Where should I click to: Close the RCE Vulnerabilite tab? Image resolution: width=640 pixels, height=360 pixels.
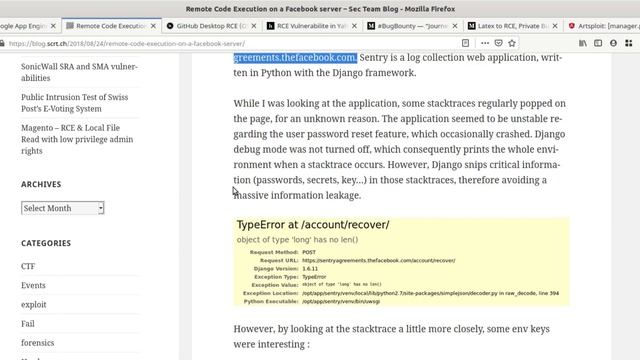coord(354,26)
